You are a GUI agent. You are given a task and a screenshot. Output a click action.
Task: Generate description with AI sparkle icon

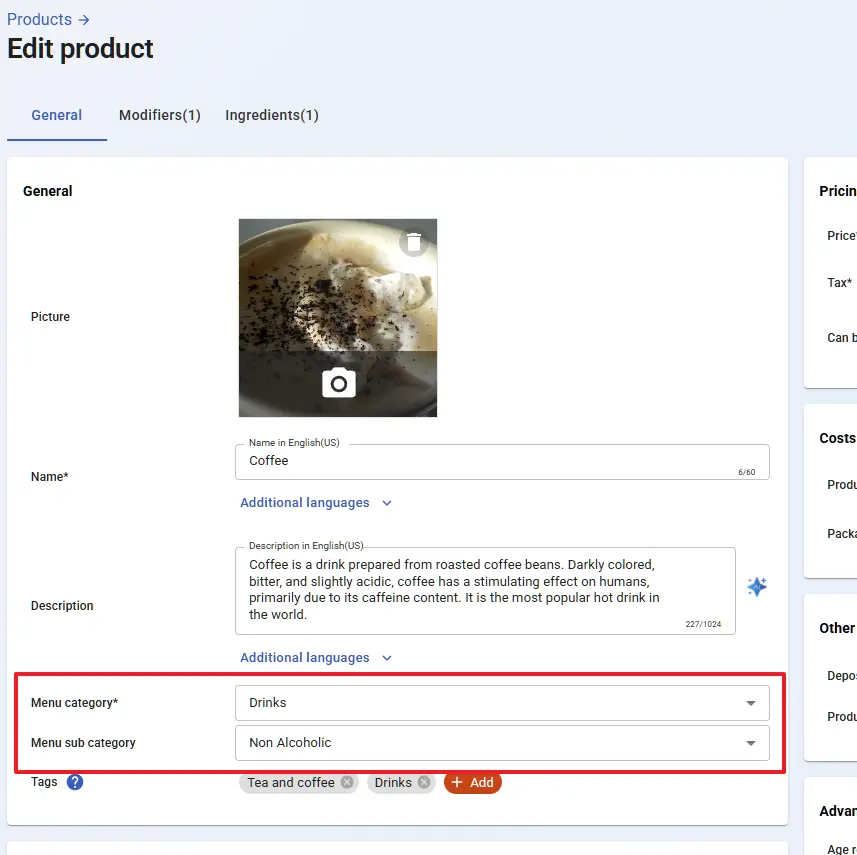click(x=757, y=587)
